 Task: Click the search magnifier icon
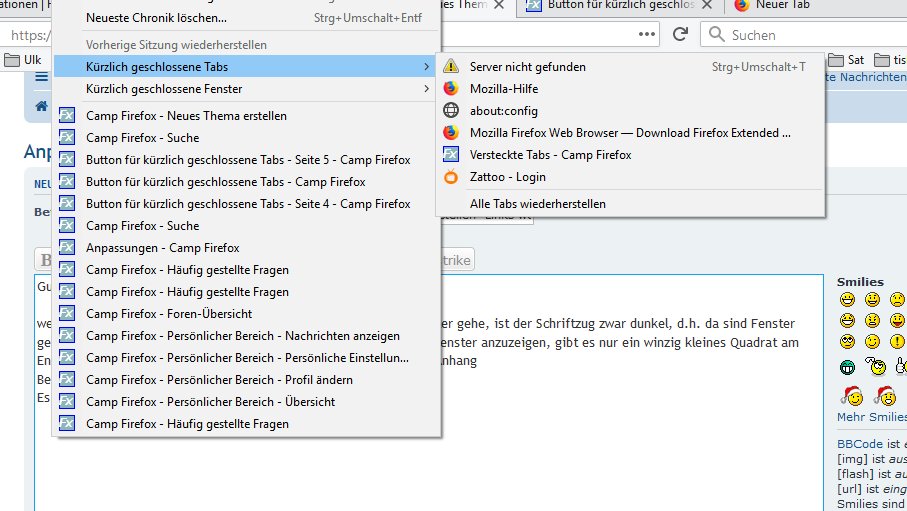[x=717, y=35]
